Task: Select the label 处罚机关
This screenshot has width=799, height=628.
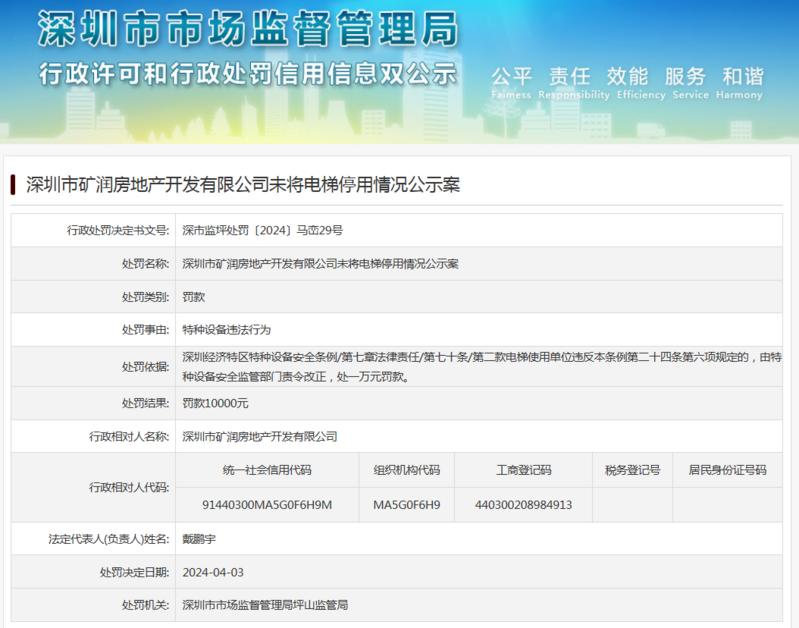Action: tap(145, 605)
